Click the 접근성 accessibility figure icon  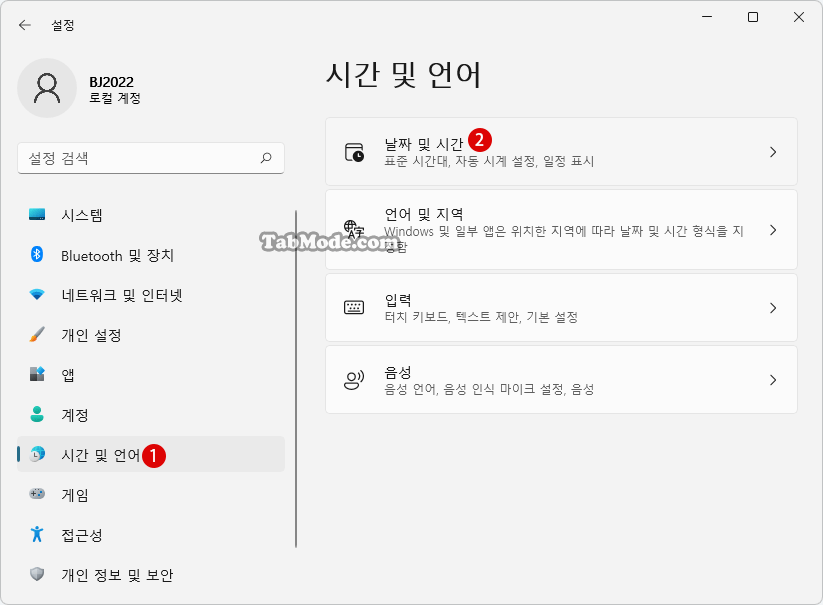(x=37, y=534)
